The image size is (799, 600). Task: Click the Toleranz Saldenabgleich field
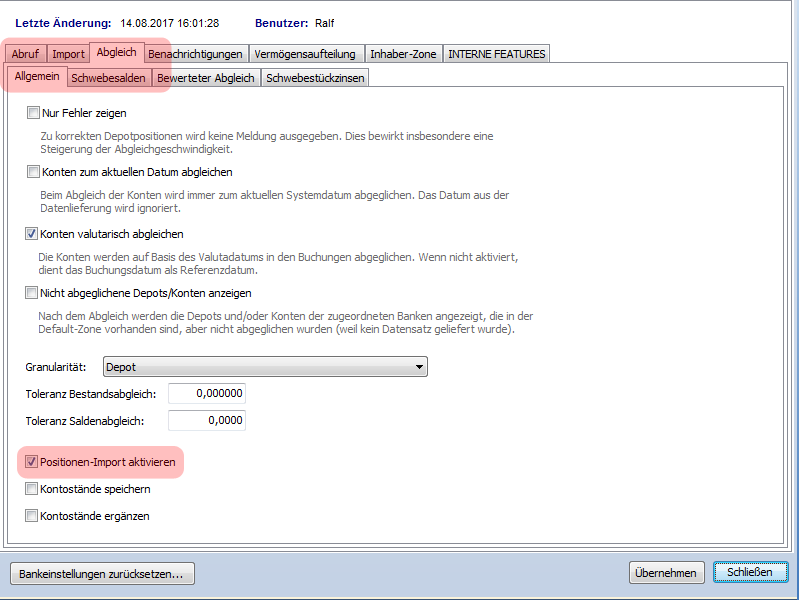coord(207,421)
